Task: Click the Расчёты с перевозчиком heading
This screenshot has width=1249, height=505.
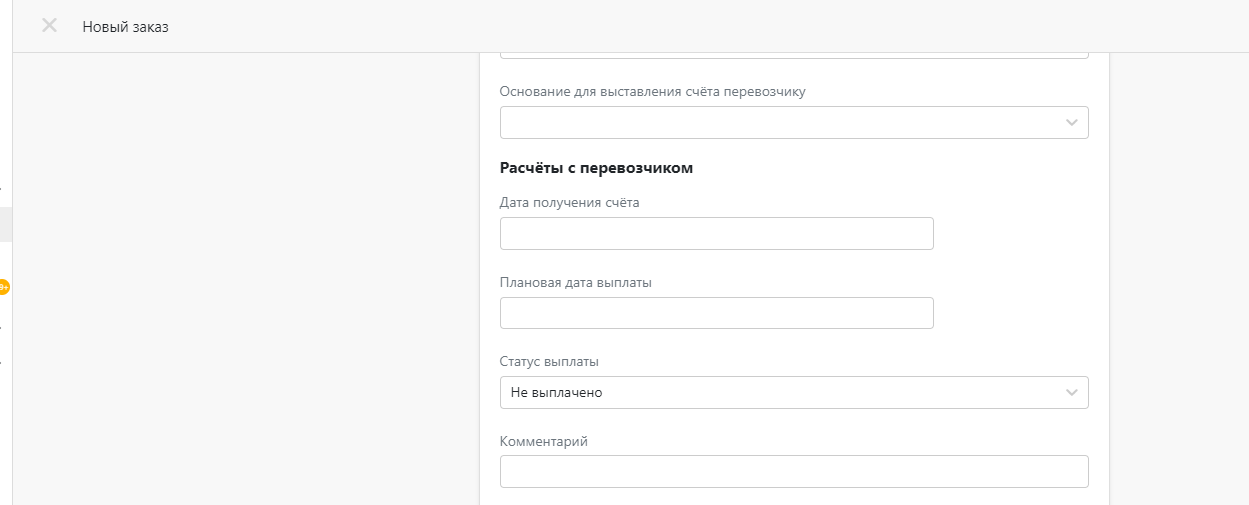Action: tap(596, 168)
